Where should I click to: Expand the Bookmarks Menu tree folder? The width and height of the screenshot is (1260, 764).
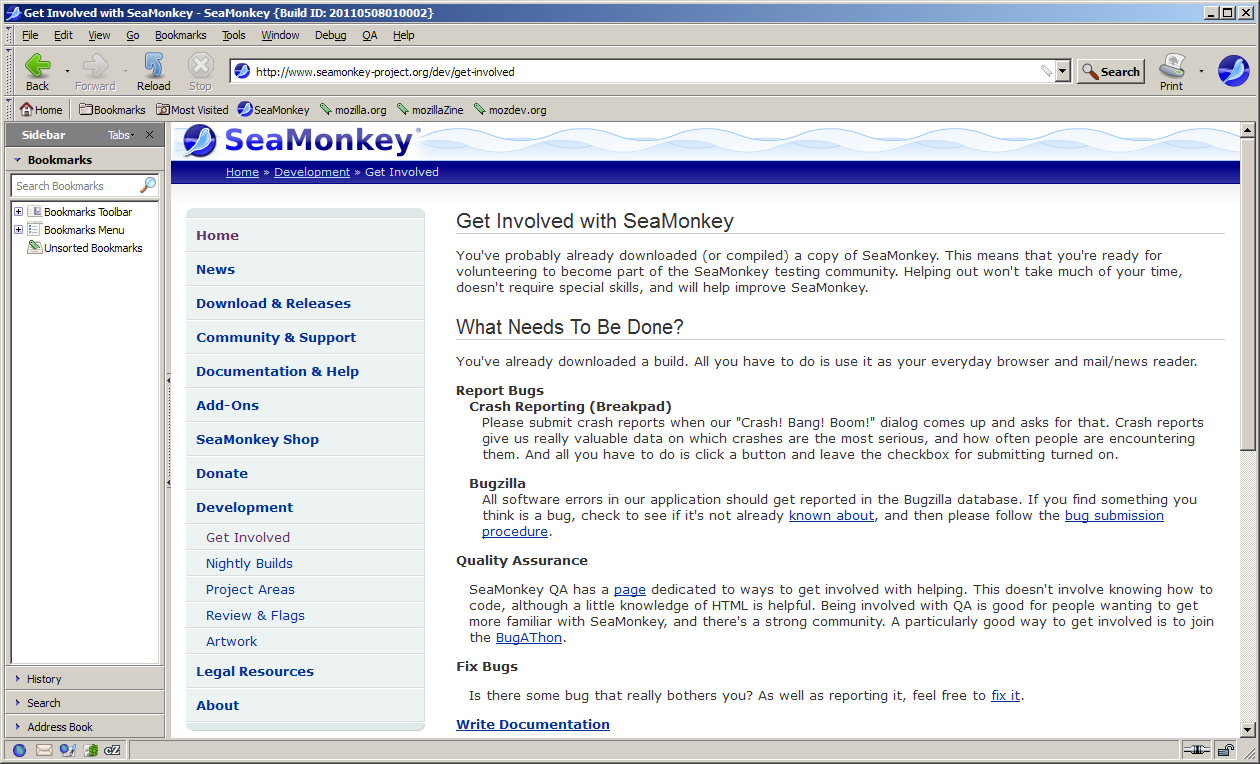18,230
